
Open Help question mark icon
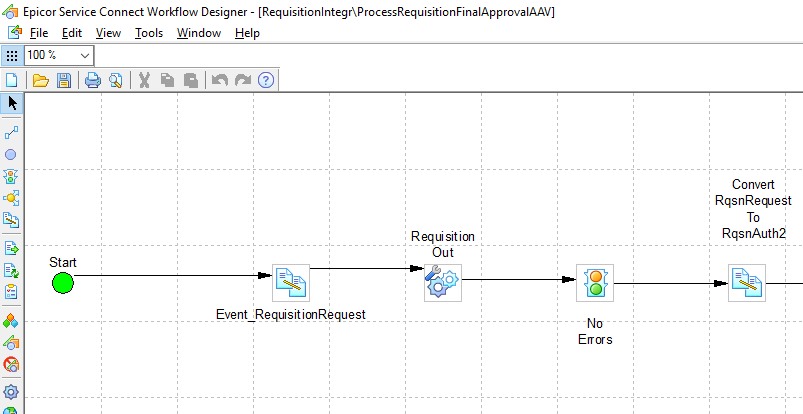tap(266, 80)
